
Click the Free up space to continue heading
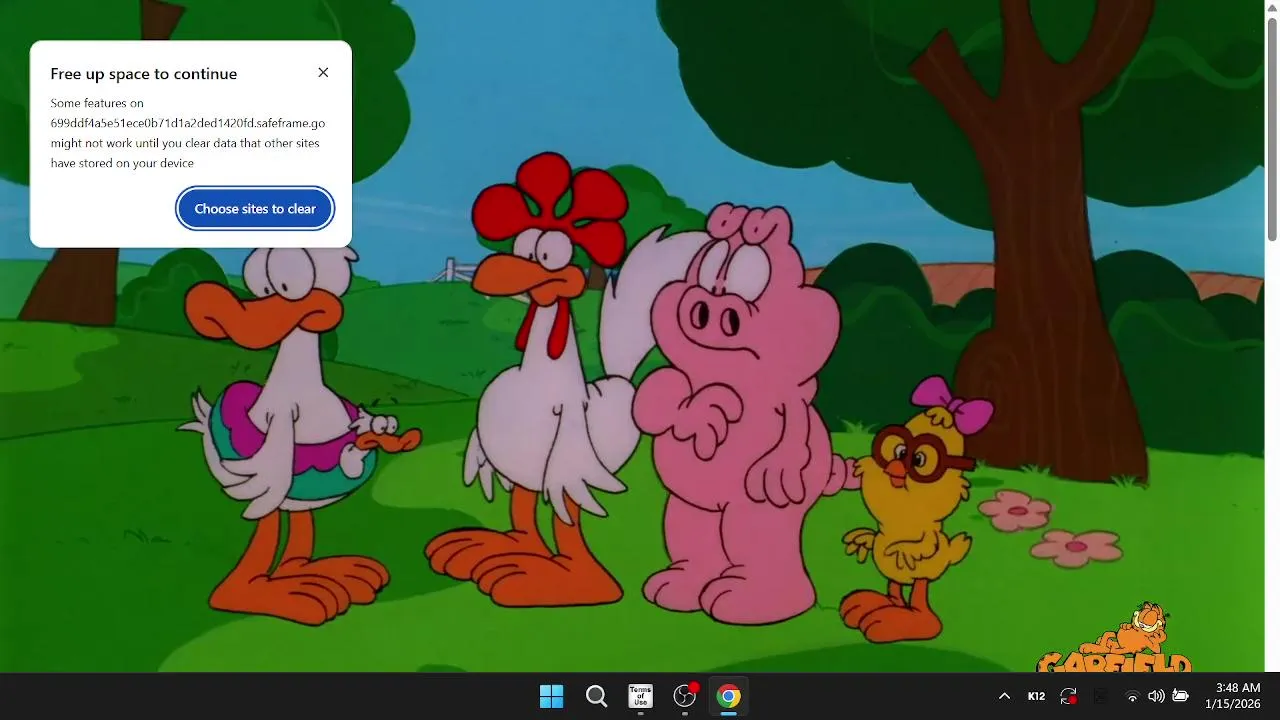144,74
